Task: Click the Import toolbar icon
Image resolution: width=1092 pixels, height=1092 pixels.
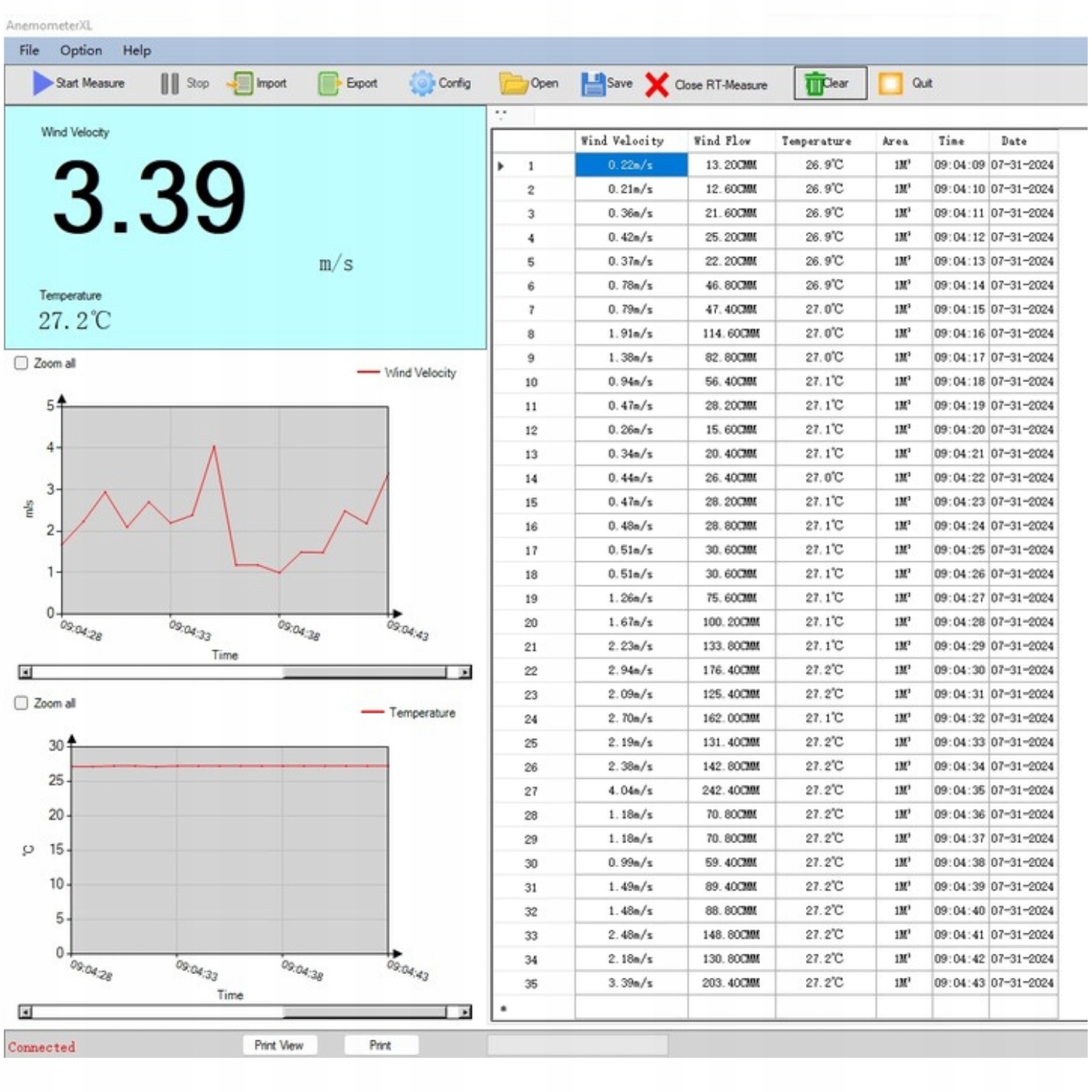Action: [x=241, y=84]
